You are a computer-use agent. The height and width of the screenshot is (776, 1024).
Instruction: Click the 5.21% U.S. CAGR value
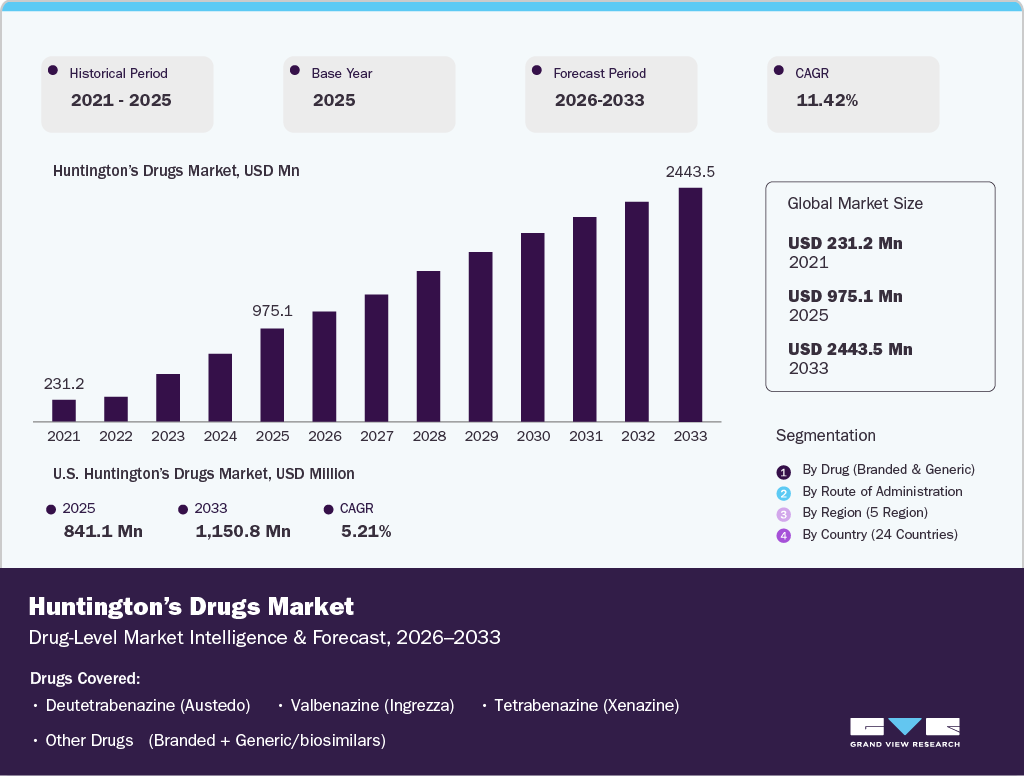pyautogui.click(x=366, y=531)
